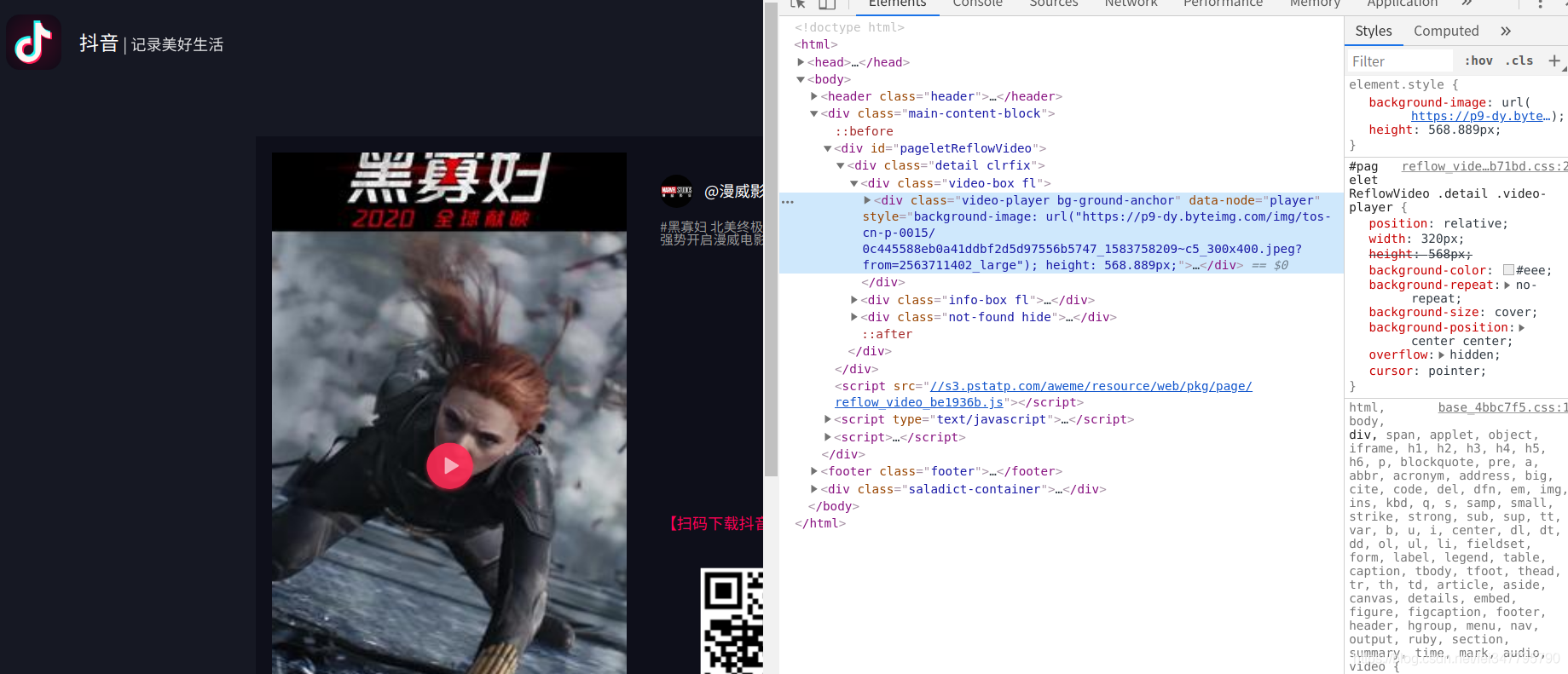Screen dimensions: 1568x674
Task: Open the Memory tab
Action: click(x=1315, y=4)
